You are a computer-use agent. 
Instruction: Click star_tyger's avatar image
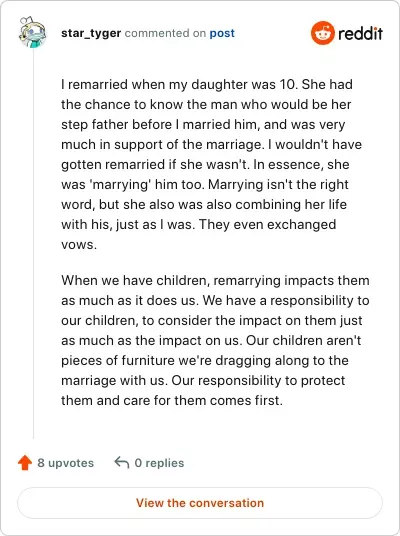click(32, 32)
